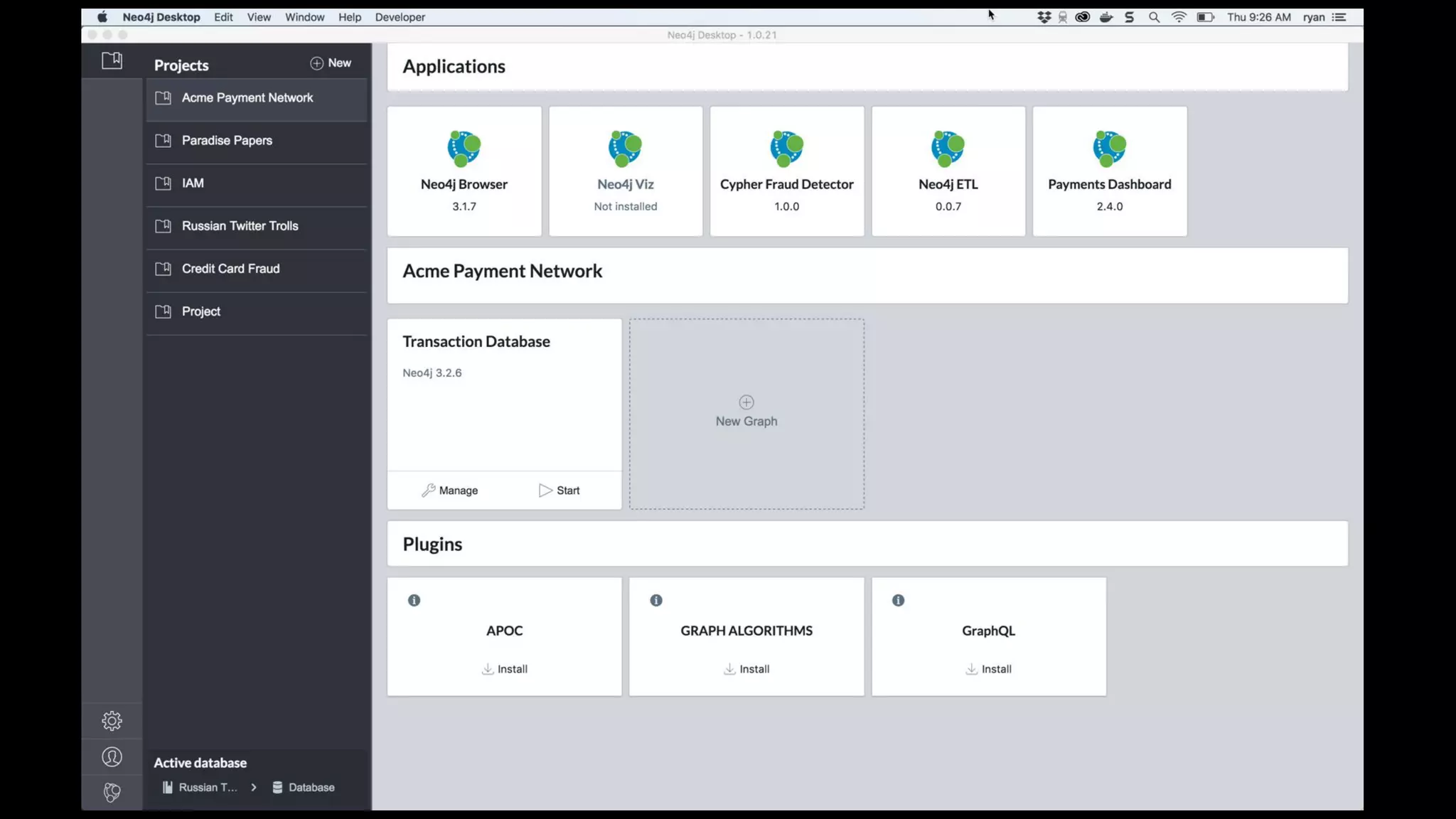
Task: Manage the Transaction Database
Action: [x=449, y=491]
